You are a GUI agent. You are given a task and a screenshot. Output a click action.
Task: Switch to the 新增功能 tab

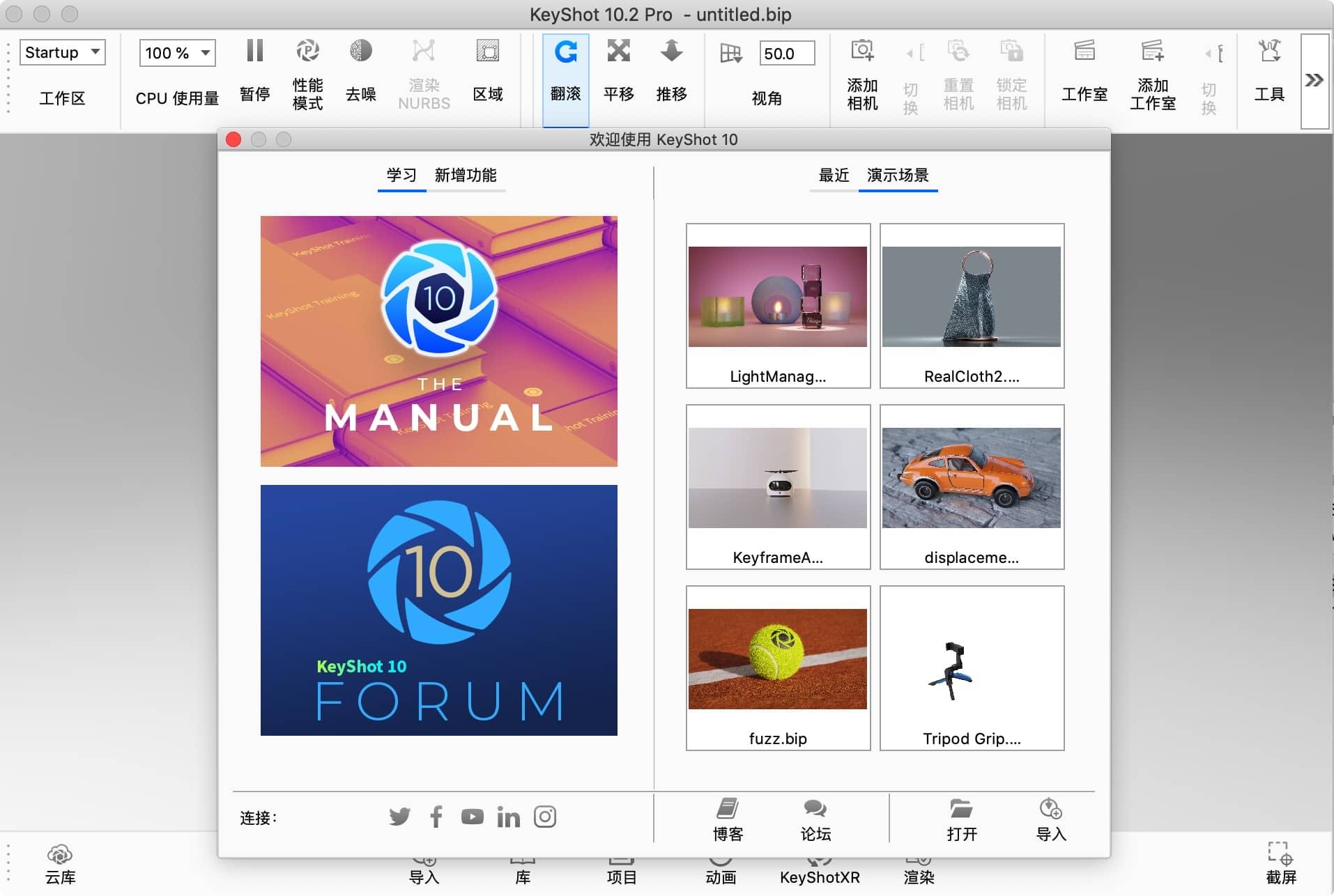point(466,175)
